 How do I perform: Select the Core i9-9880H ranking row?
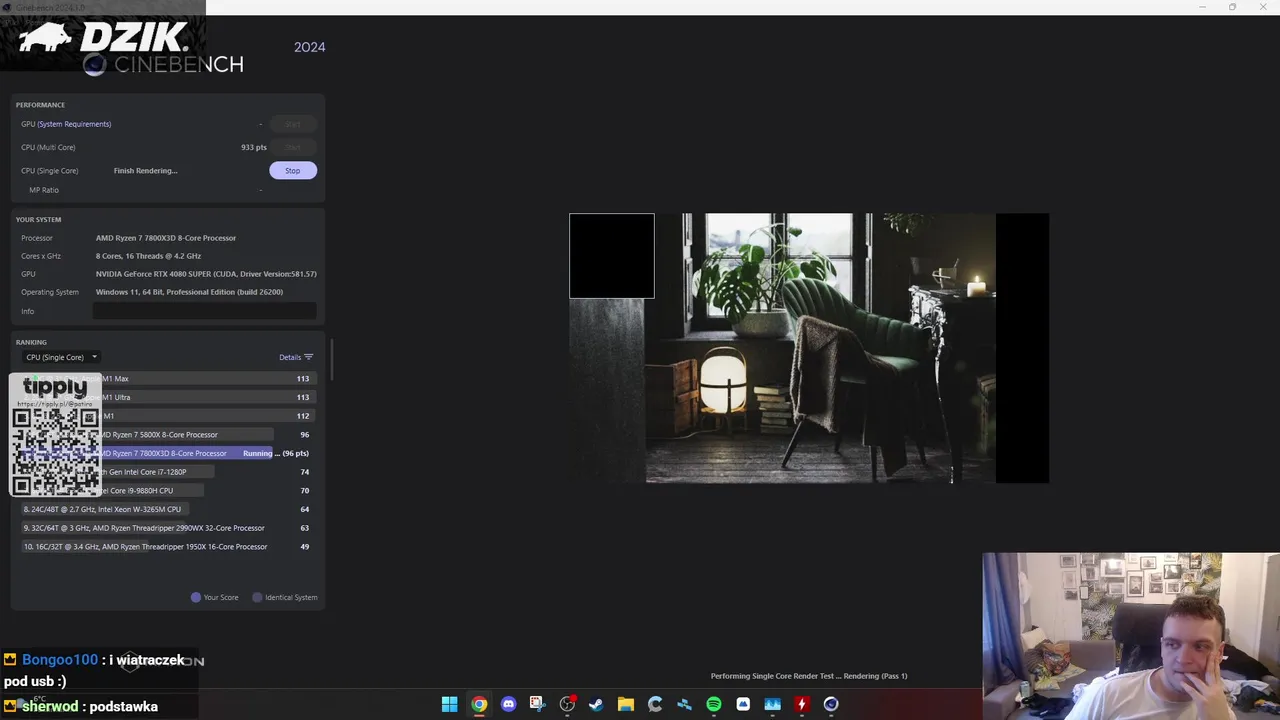point(167,491)
